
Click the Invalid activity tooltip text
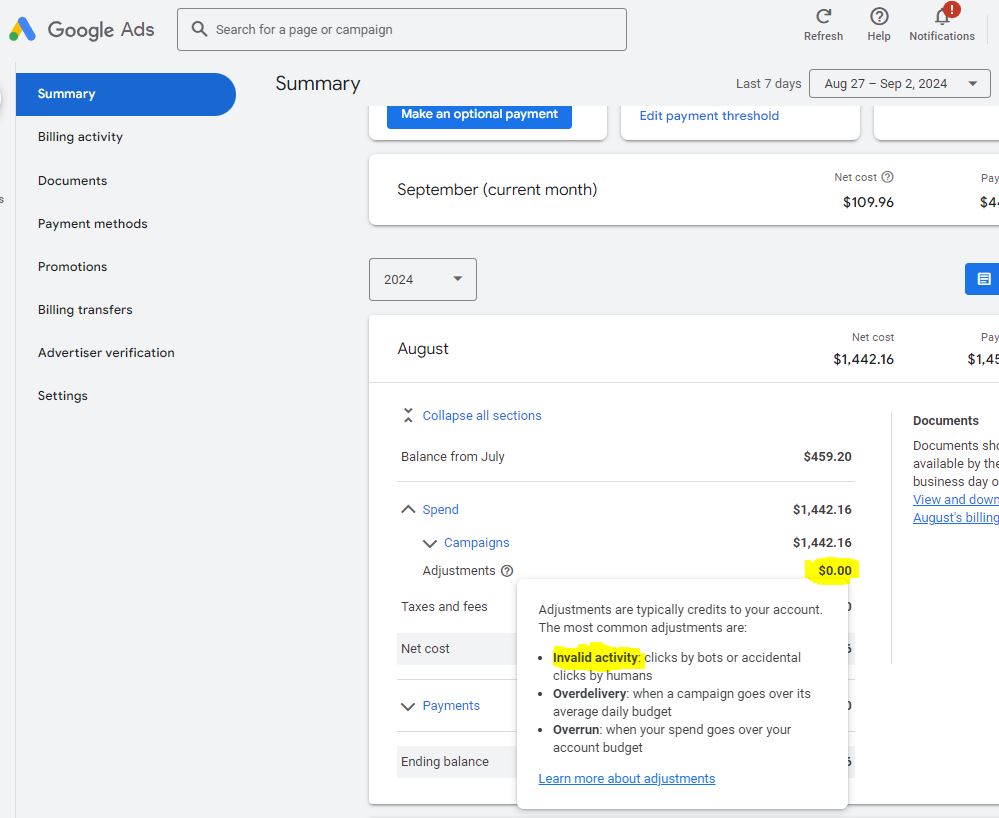[595, 657]
